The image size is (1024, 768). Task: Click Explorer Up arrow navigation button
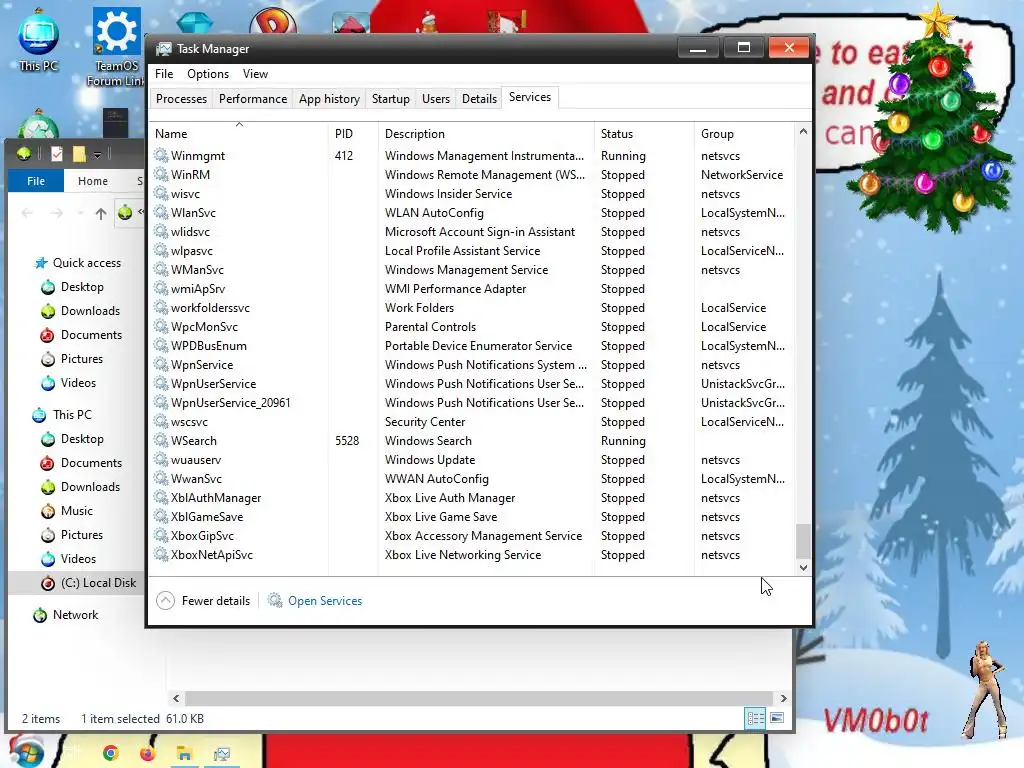click(x=101, y=213)
